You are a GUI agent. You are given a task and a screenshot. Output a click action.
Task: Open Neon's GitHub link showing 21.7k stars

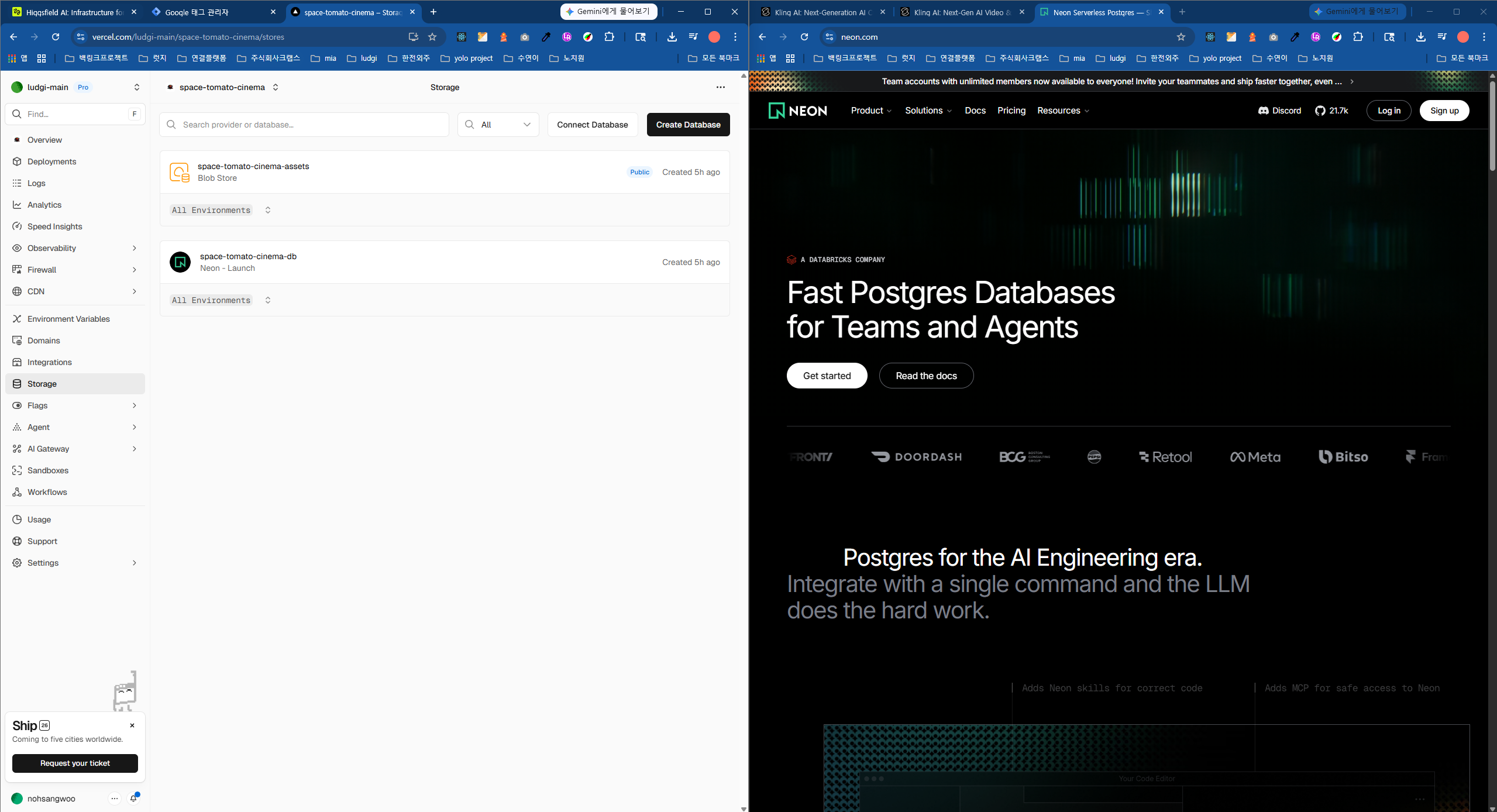click(1331, 111)
